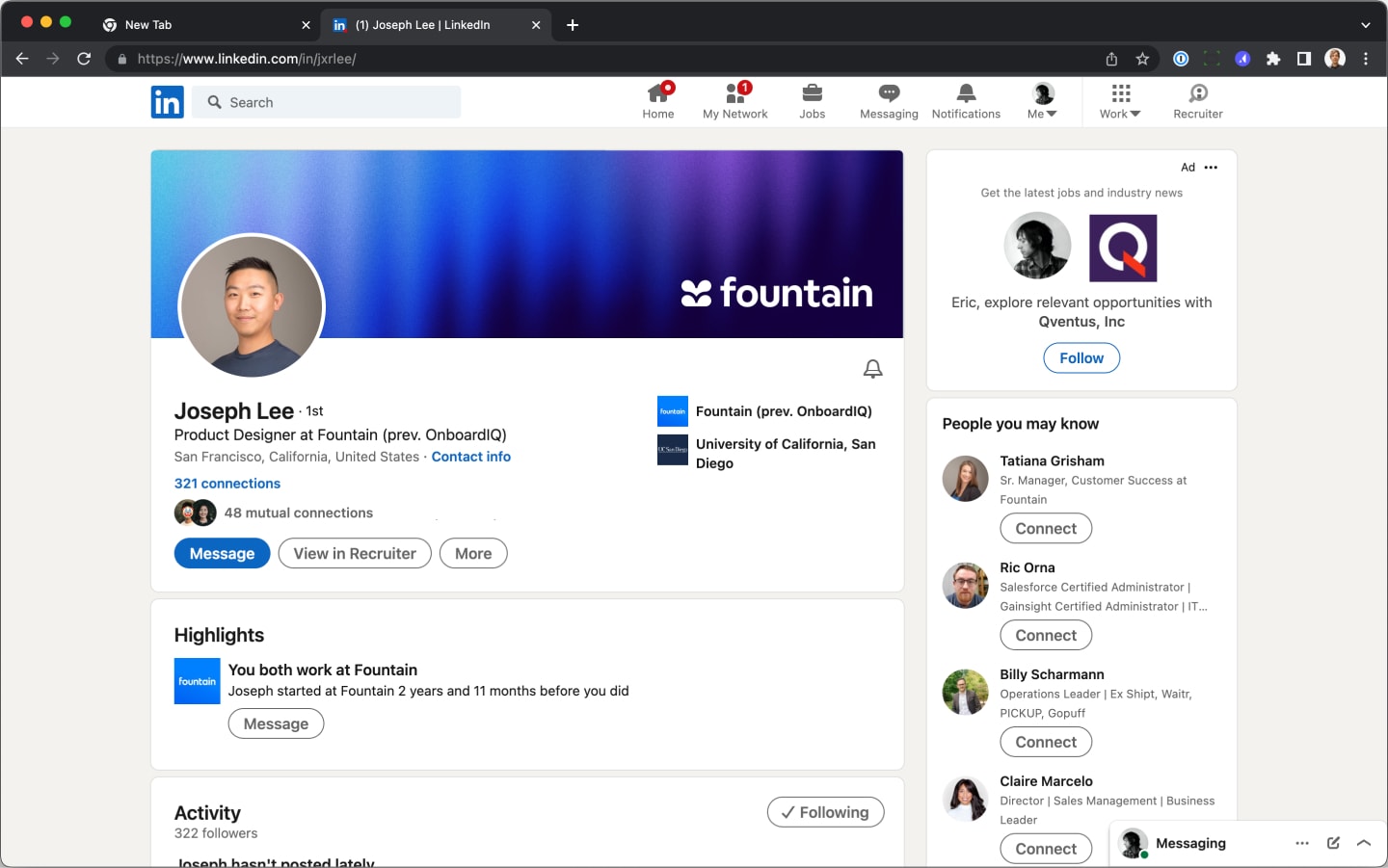
Task: Bookmark this page with star
Action: 1142,59
